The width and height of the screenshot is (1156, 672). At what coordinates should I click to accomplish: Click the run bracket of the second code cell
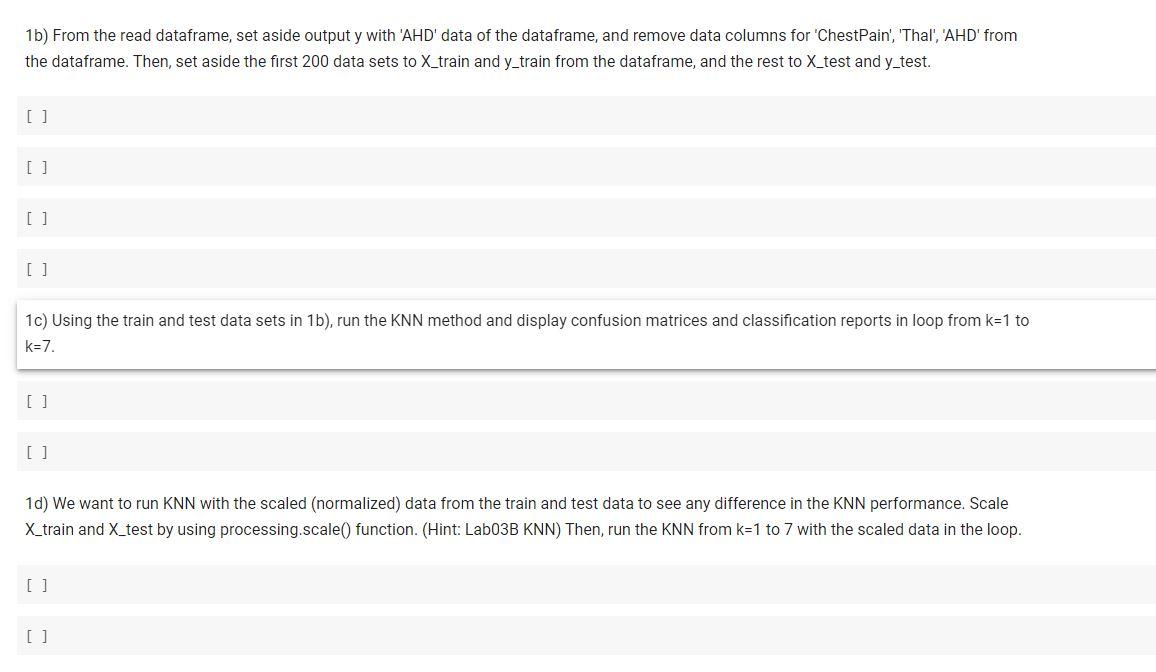coord(36,167)
